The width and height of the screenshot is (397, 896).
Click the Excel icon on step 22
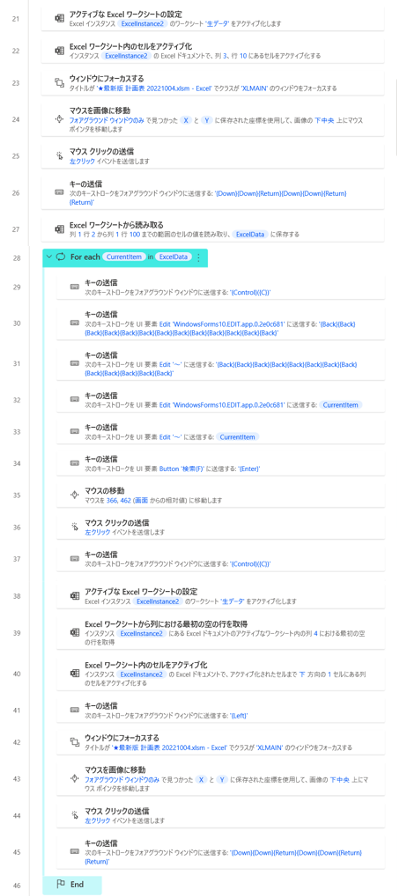59,50
